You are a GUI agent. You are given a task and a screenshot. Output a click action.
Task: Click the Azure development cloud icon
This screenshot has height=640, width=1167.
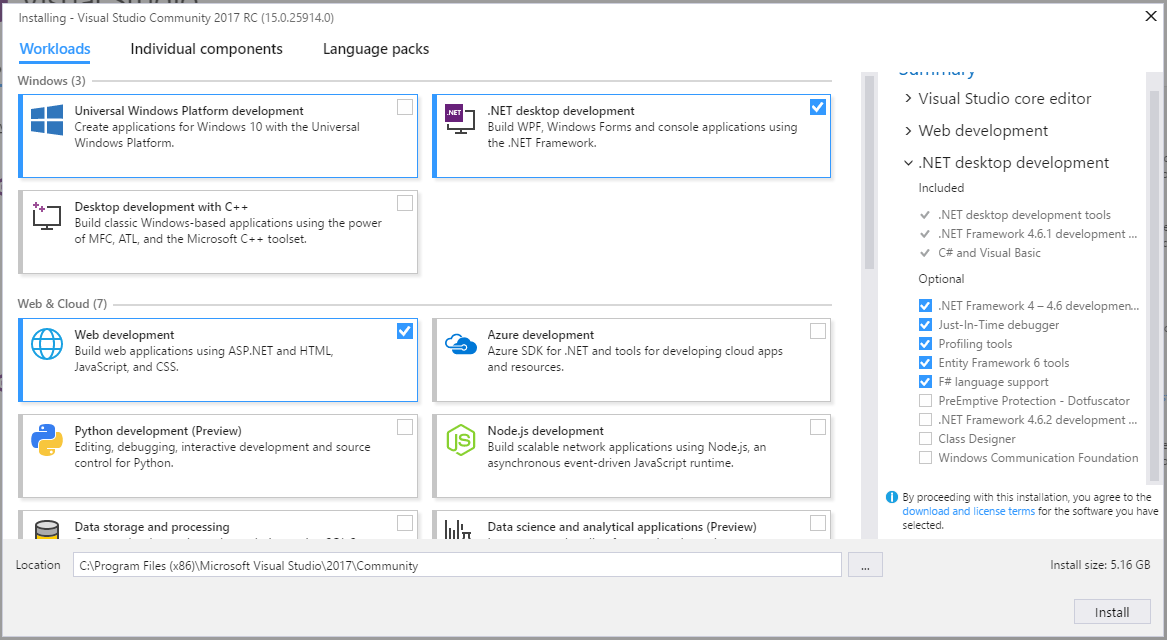[460, 343]
